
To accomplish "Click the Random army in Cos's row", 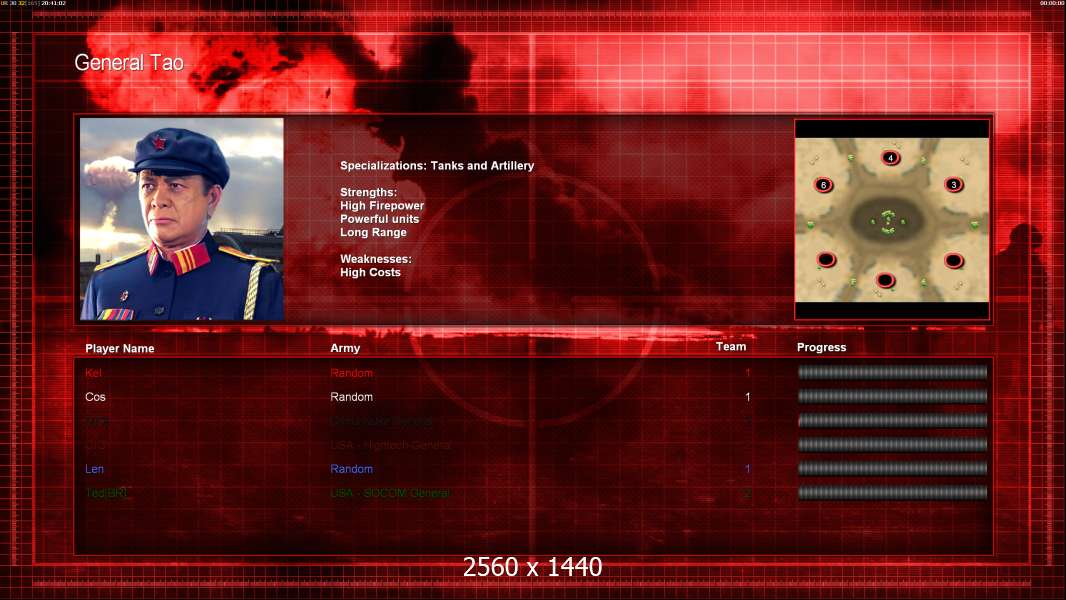I will point(351,397).
